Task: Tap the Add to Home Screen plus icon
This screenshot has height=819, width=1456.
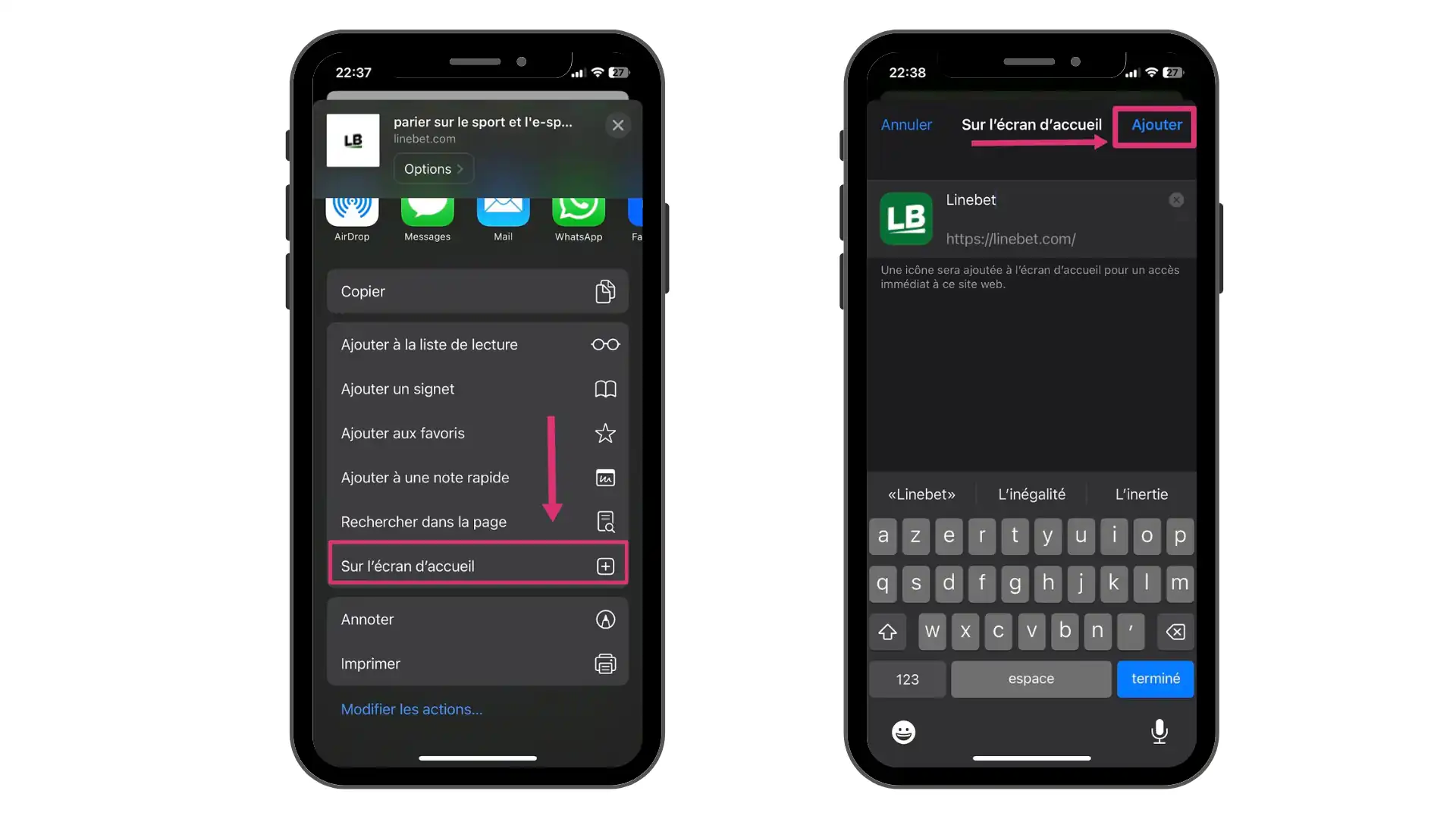Action: (x=605, y=566)
